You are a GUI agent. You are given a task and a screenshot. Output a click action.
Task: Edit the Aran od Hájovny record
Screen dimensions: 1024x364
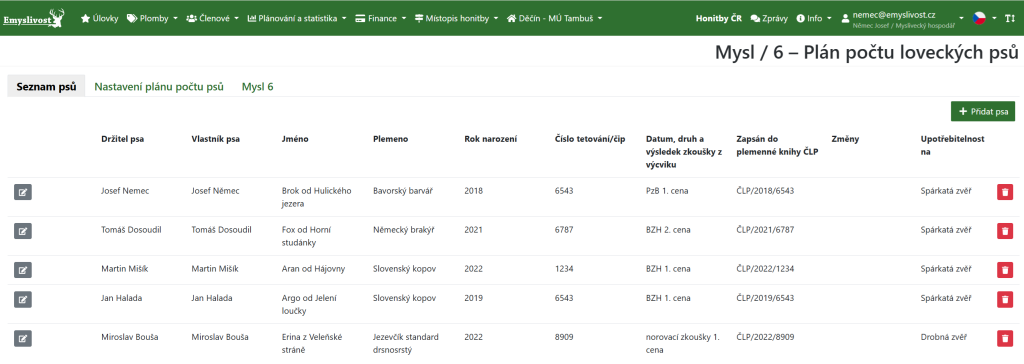coord(23,269)
